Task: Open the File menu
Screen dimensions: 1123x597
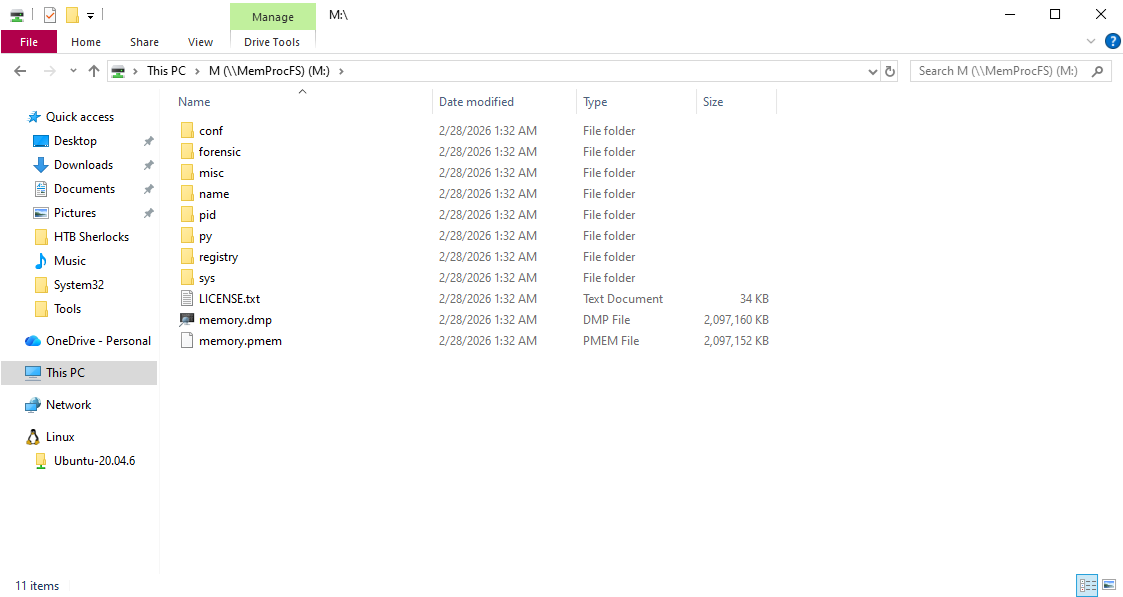Action: point(29,42)
